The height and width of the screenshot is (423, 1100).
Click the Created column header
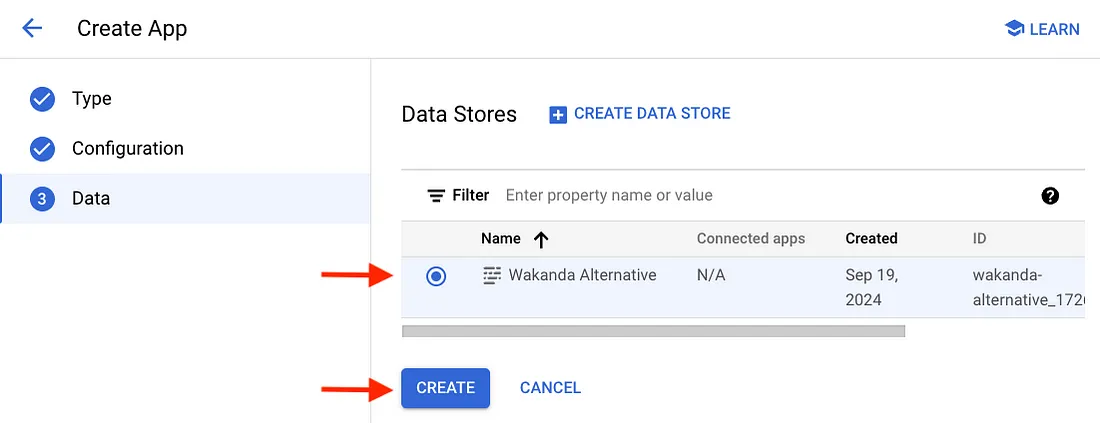871,239
